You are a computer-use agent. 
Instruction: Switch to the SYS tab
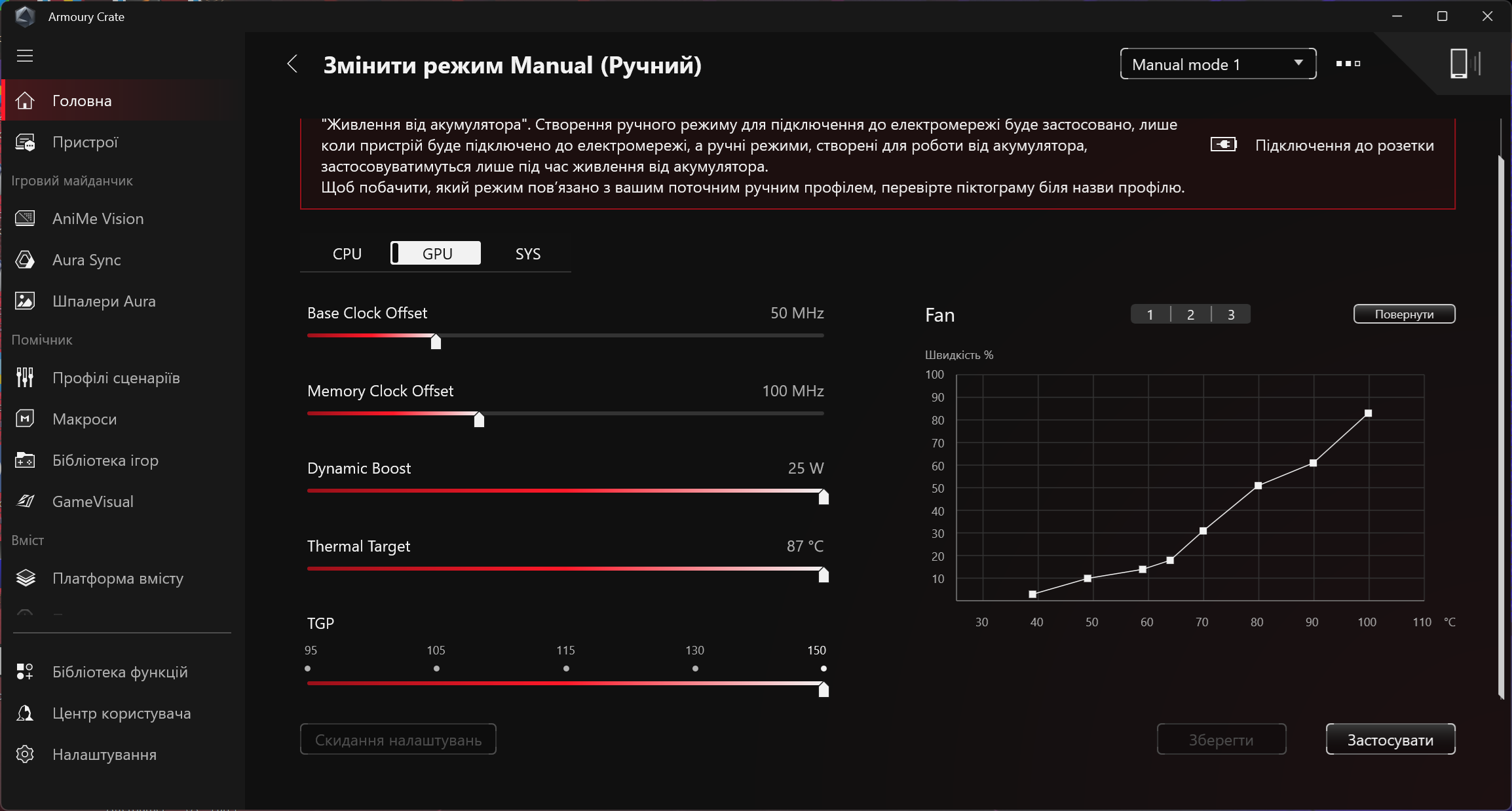(x=527, y=254)
